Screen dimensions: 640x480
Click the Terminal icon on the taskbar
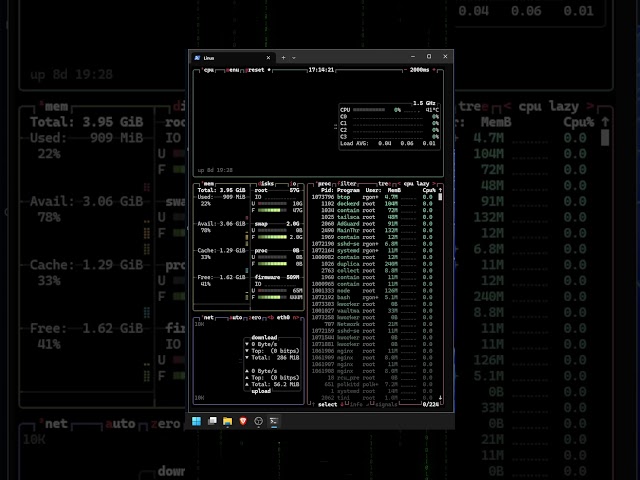[x=274, y=421]
